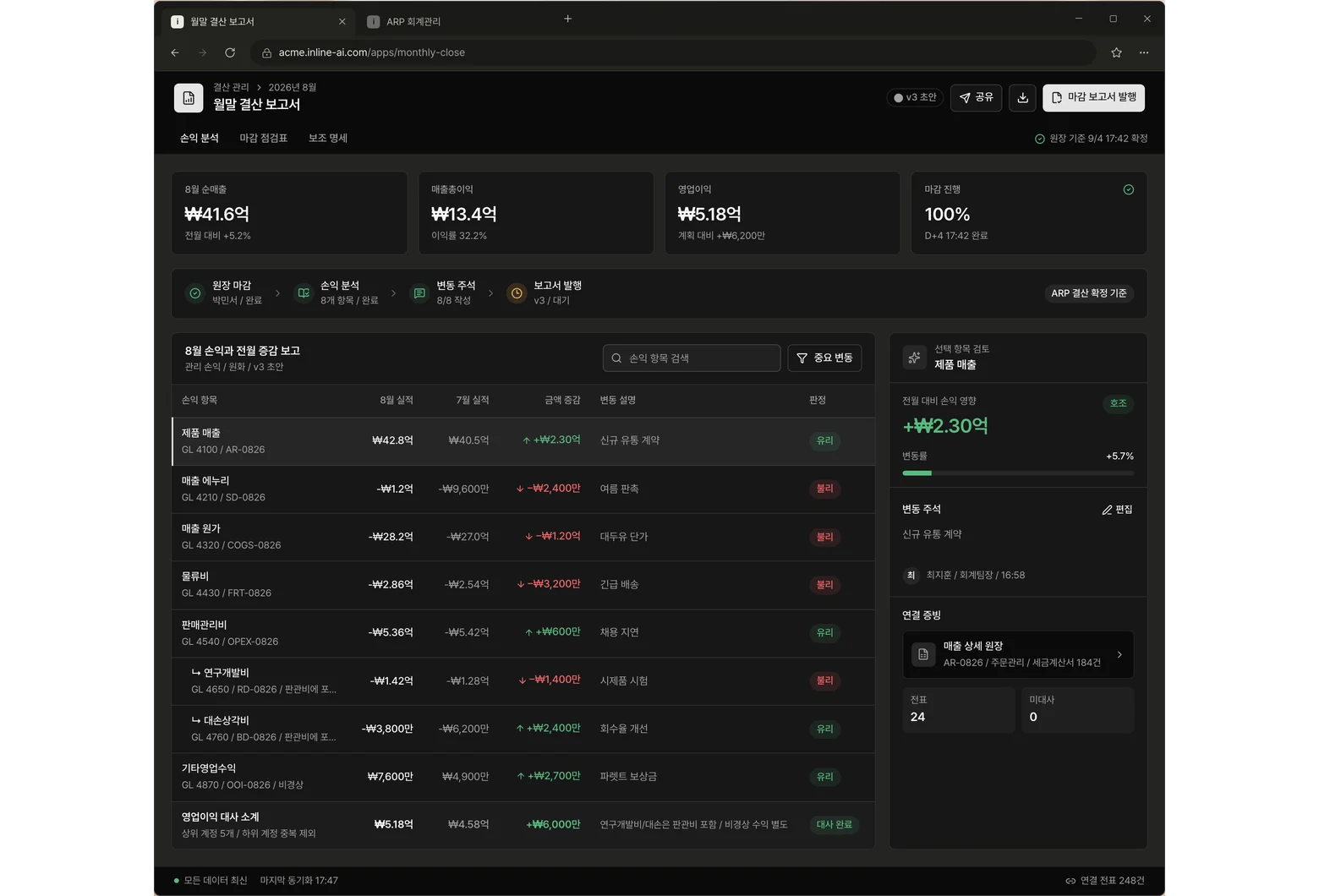The width and height of the screenshot is (1319, 896).
Task: Close the 월말 결산 보고서 tab
Action: click(x=342, y=21)
